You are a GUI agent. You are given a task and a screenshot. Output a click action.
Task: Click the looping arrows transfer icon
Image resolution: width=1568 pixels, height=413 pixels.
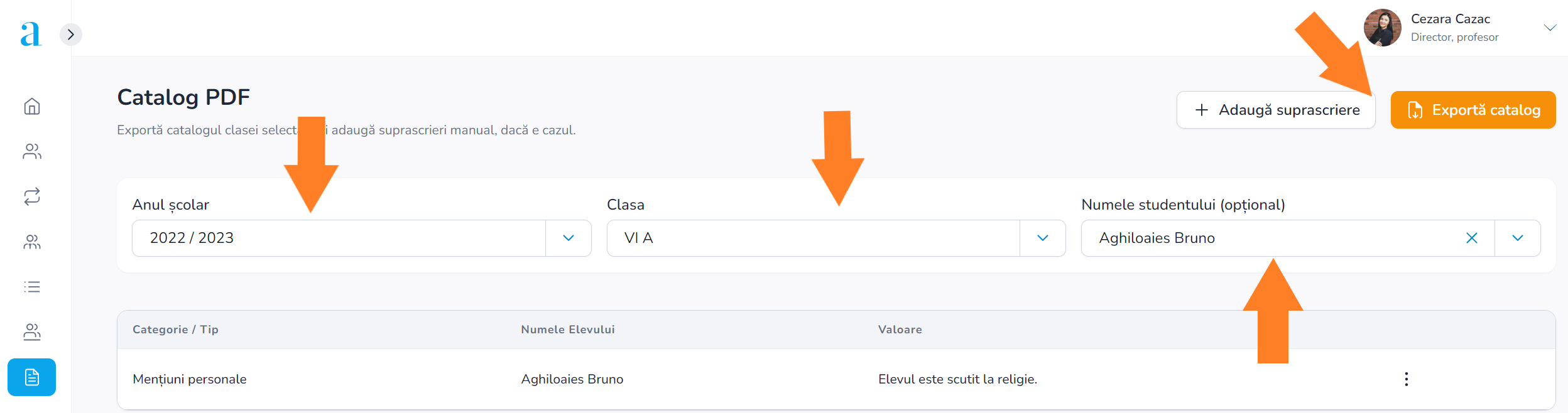[32, 196]
